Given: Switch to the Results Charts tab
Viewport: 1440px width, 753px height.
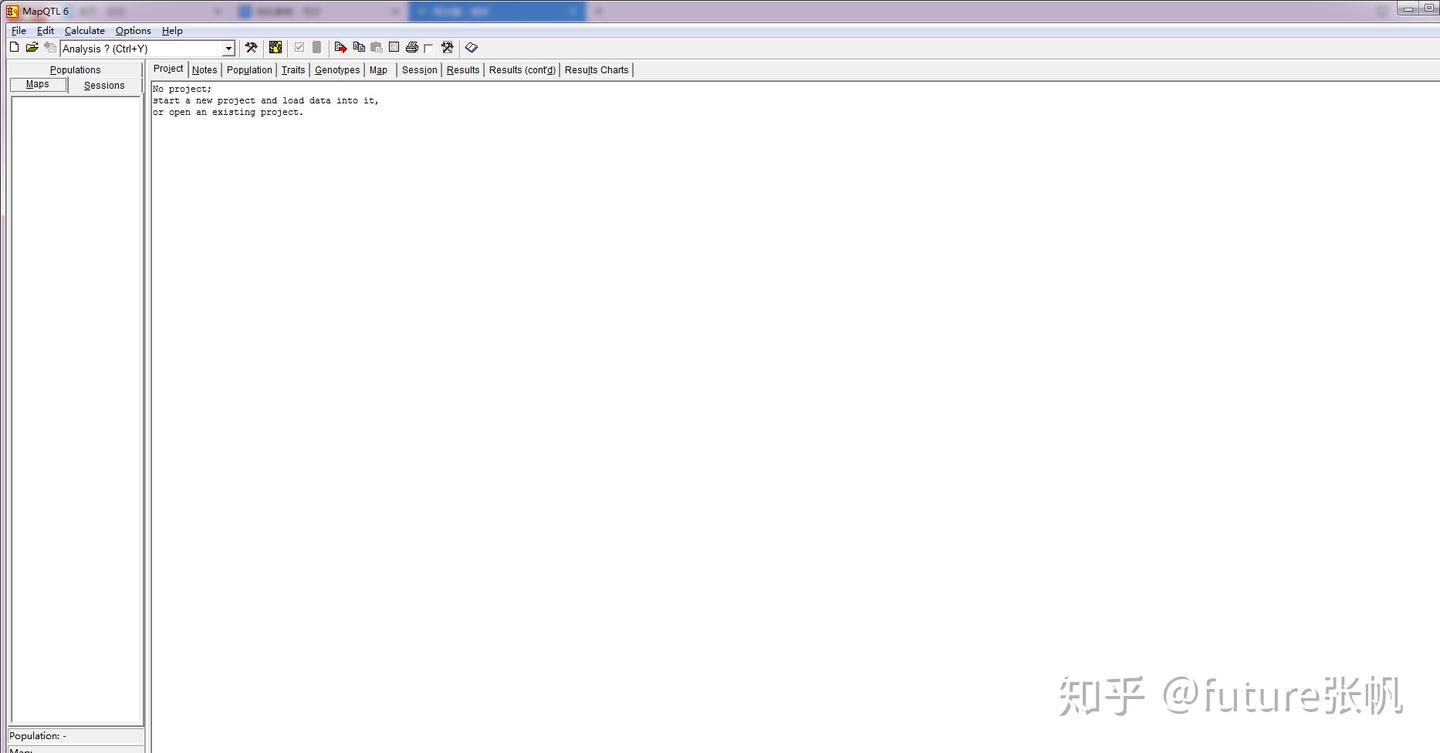Looking at the screenshot, I should click(597, 70).
